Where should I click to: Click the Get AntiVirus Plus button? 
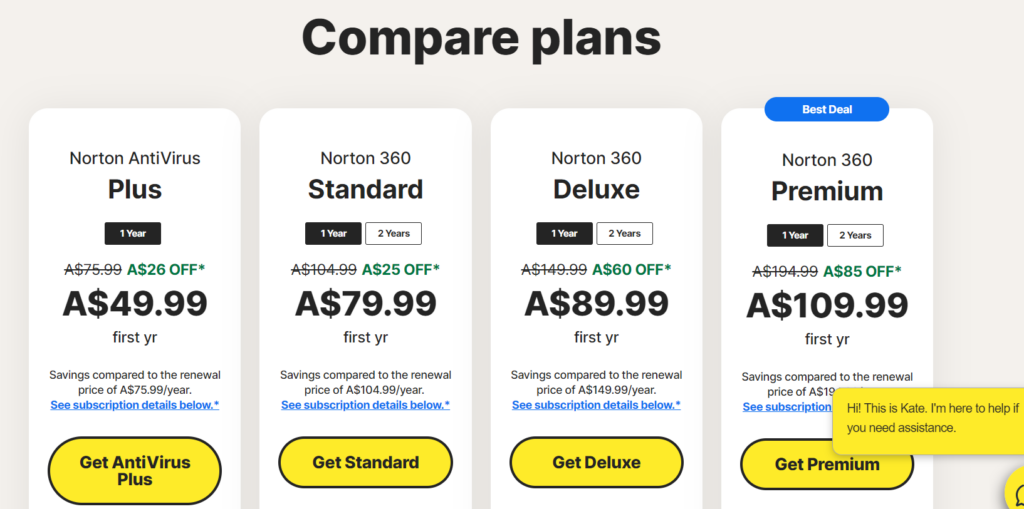(x=135, y=470)
